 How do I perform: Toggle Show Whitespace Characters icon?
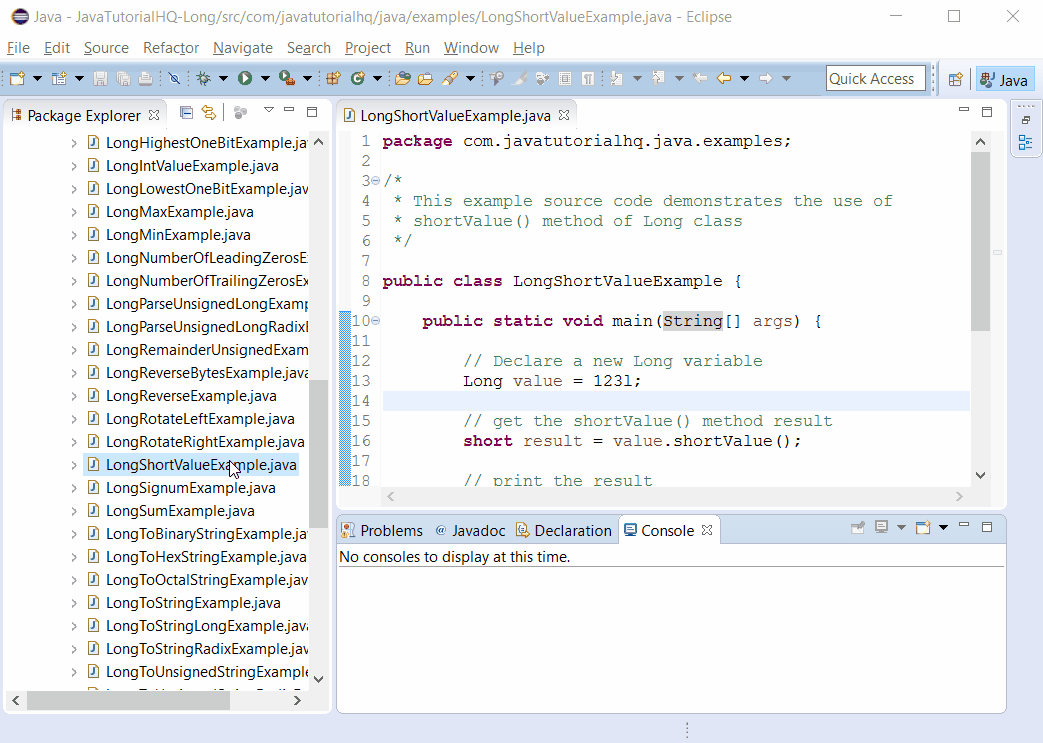click(x=587, y=78)
